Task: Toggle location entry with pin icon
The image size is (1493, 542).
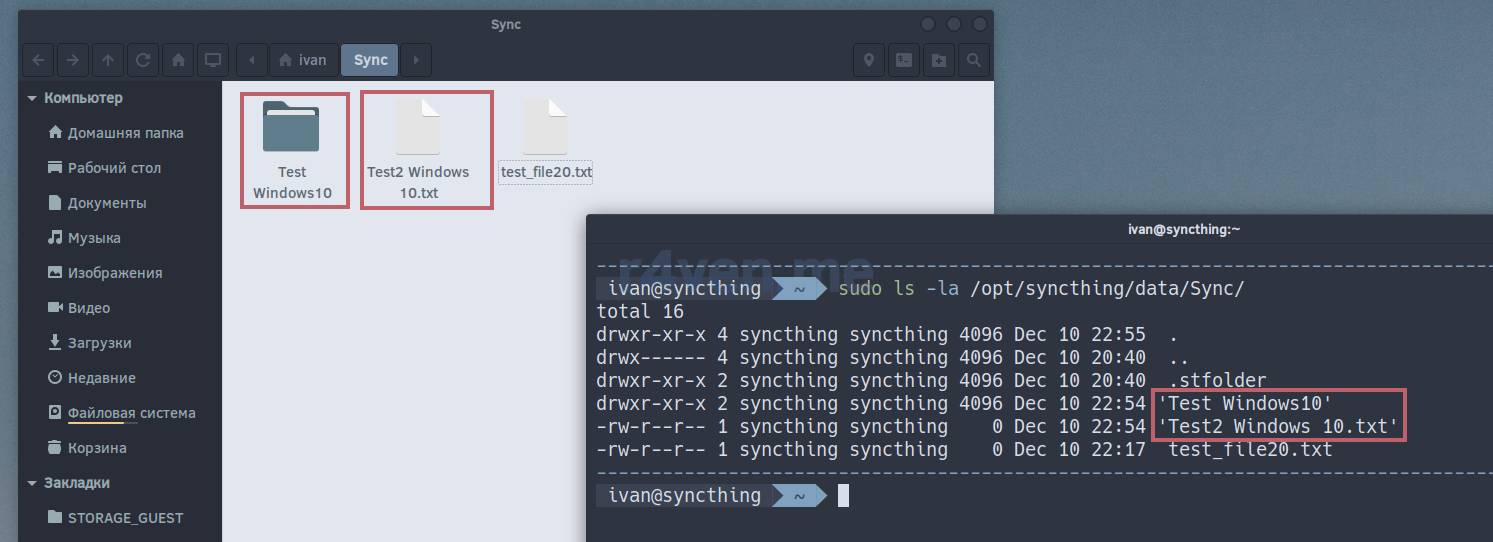Action: click(x=868, y=60)
